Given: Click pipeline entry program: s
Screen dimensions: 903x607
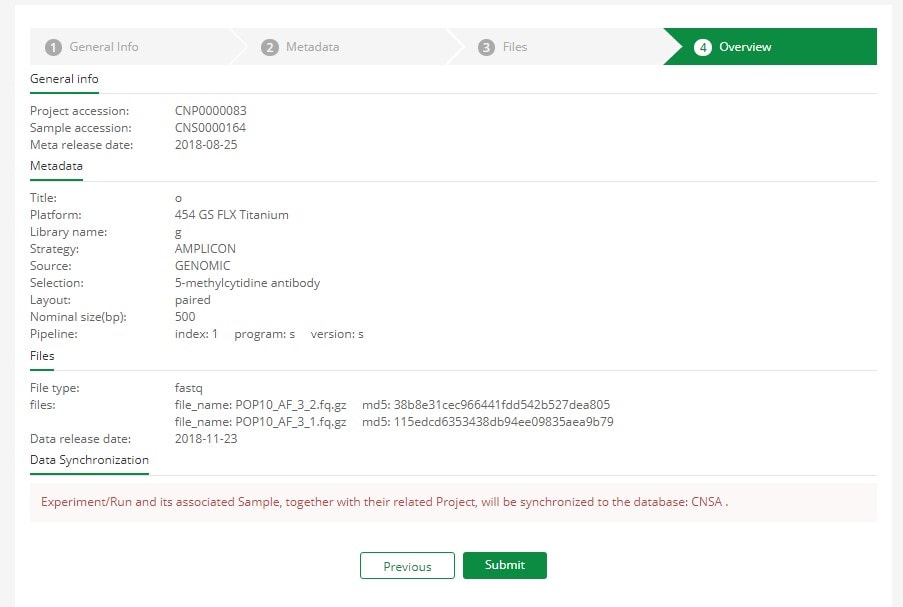Looking at the screenshot, I should point(264,335).
